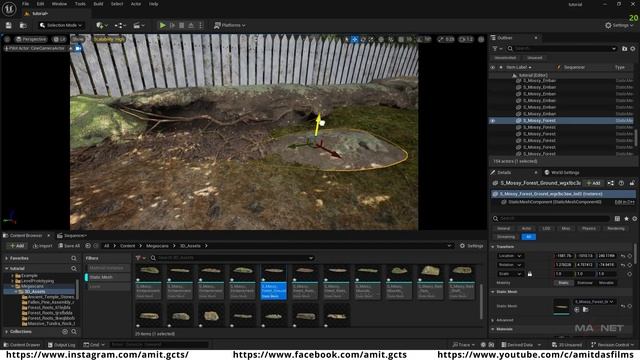Click the static mesh thumbnail in Details
The width and height of the screenshot is (640, 360).
561,307
